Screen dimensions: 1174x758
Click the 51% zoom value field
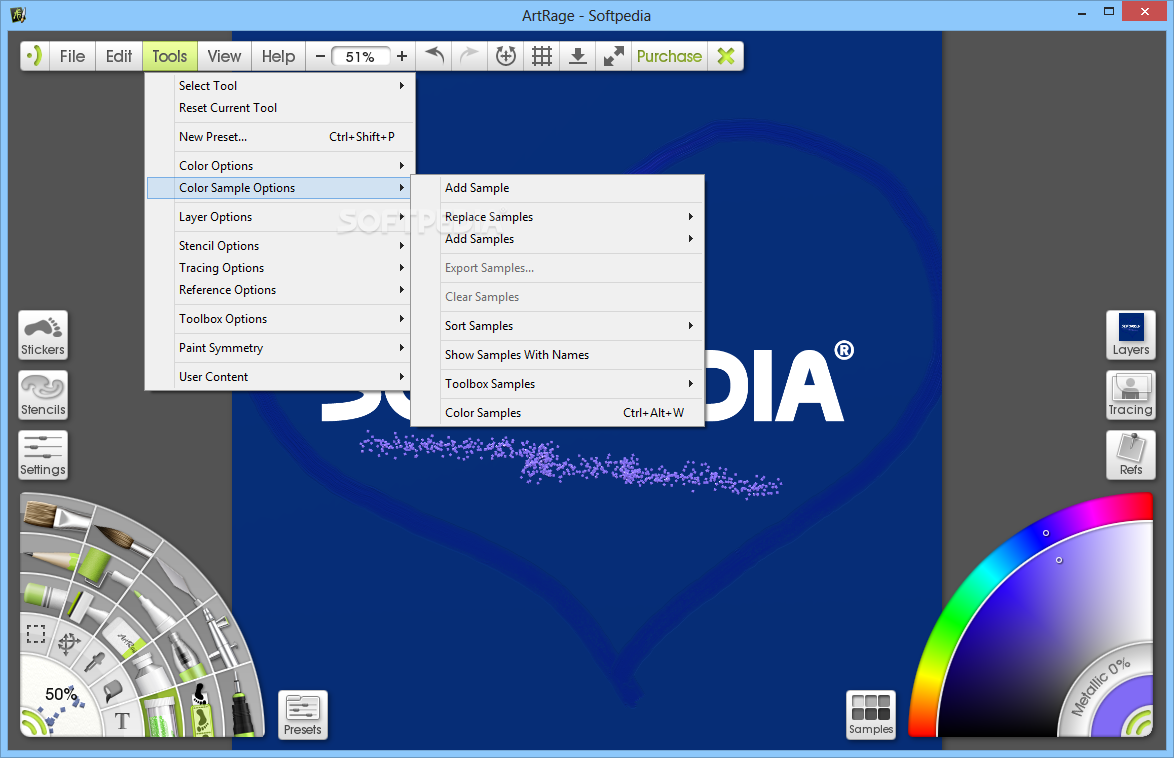[x=360, y=56]
